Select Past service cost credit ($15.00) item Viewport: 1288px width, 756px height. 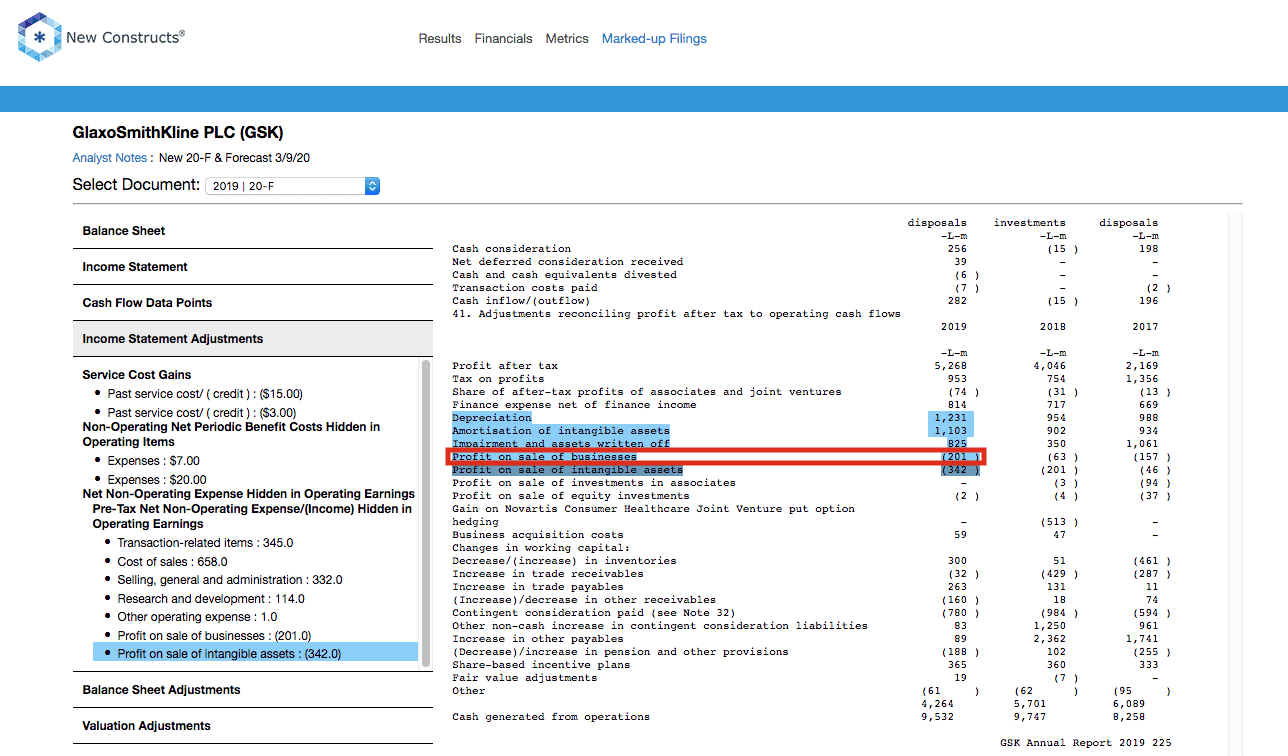click(205, 394)
